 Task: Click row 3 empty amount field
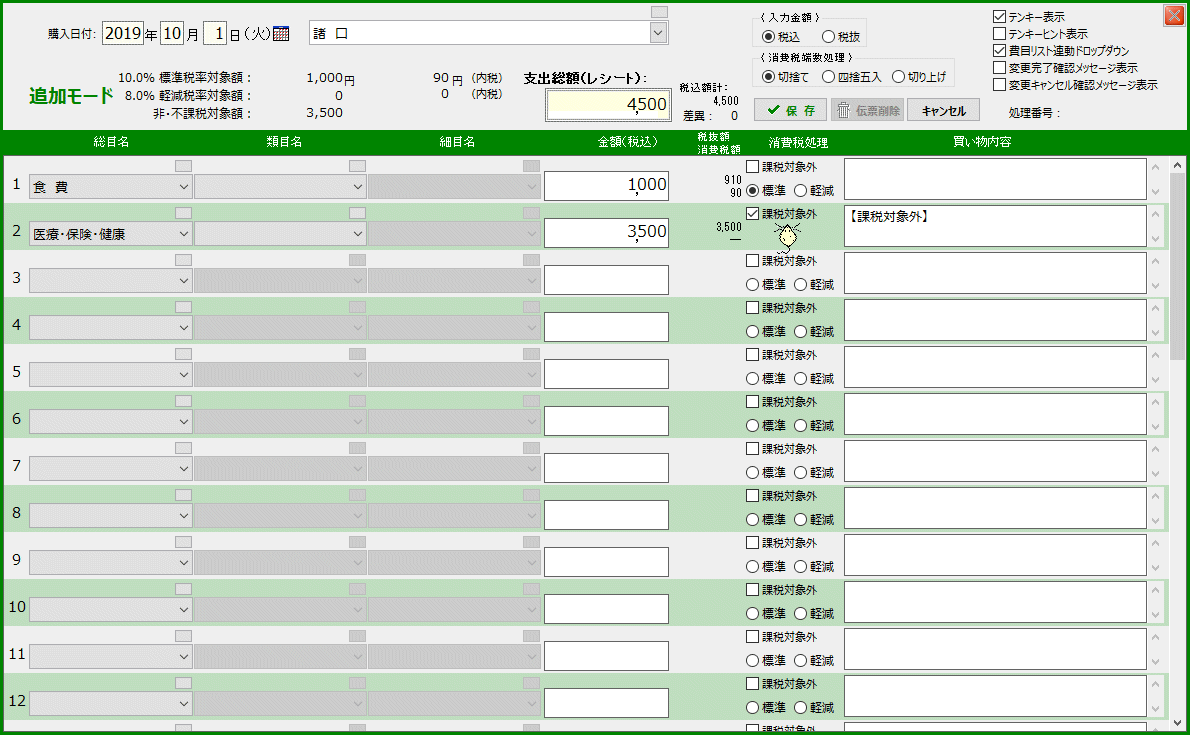tap(606, 279)
